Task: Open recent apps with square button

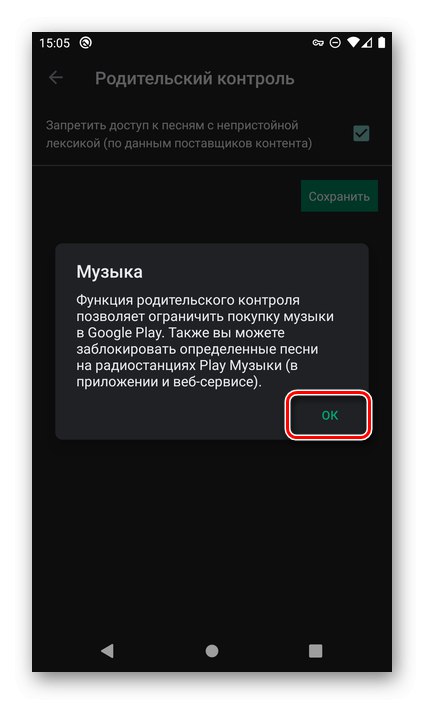Action: click(x=315, y=650)
